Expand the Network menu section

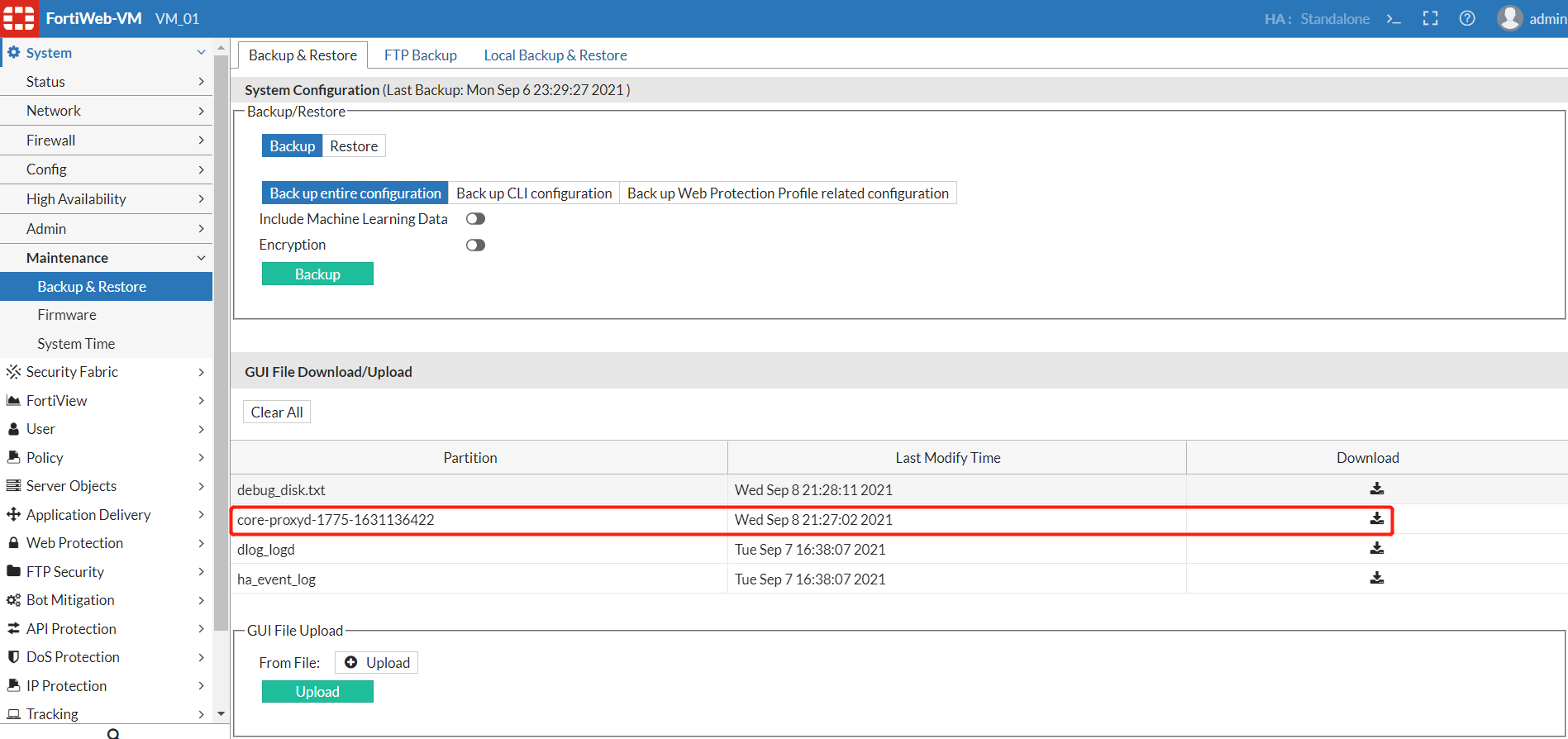(x=106, y=111)
